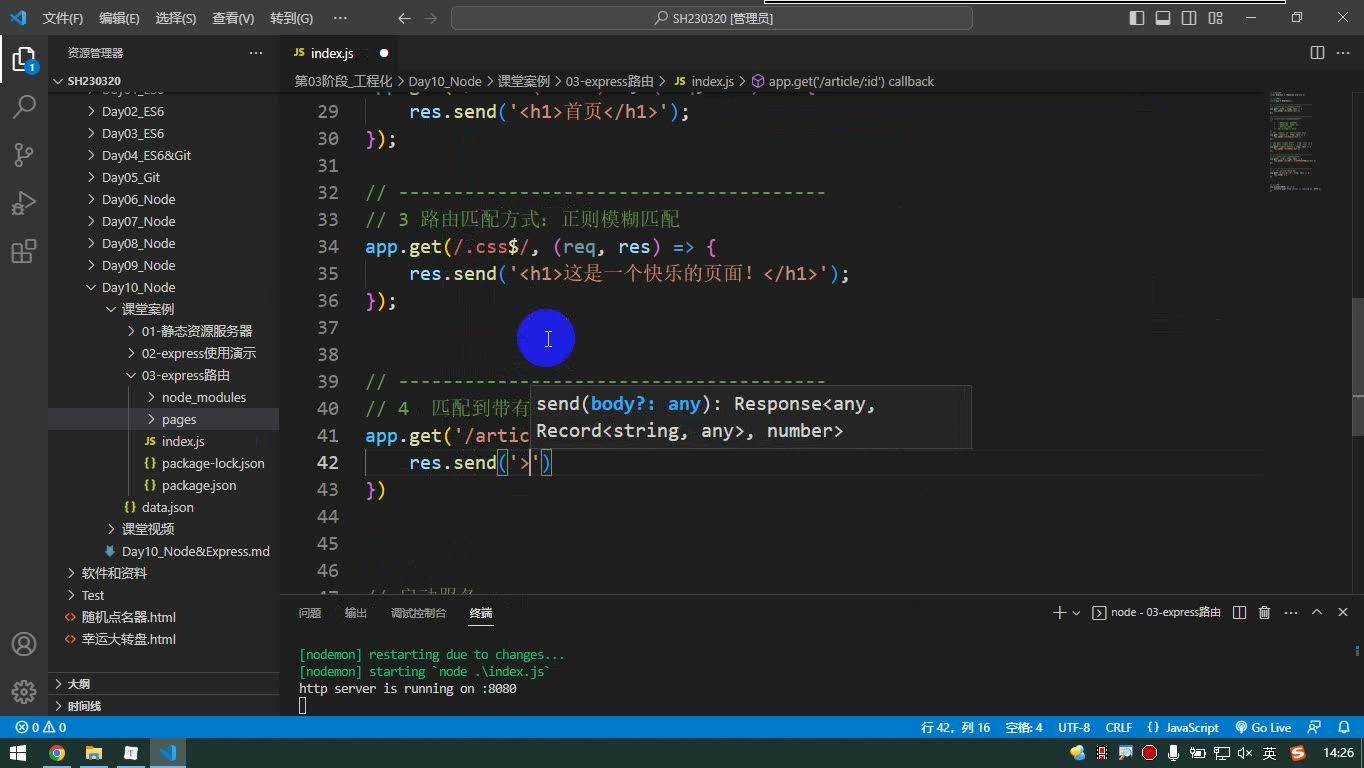
Task: Open the Run and Debug view
Action: pos(24,203)
